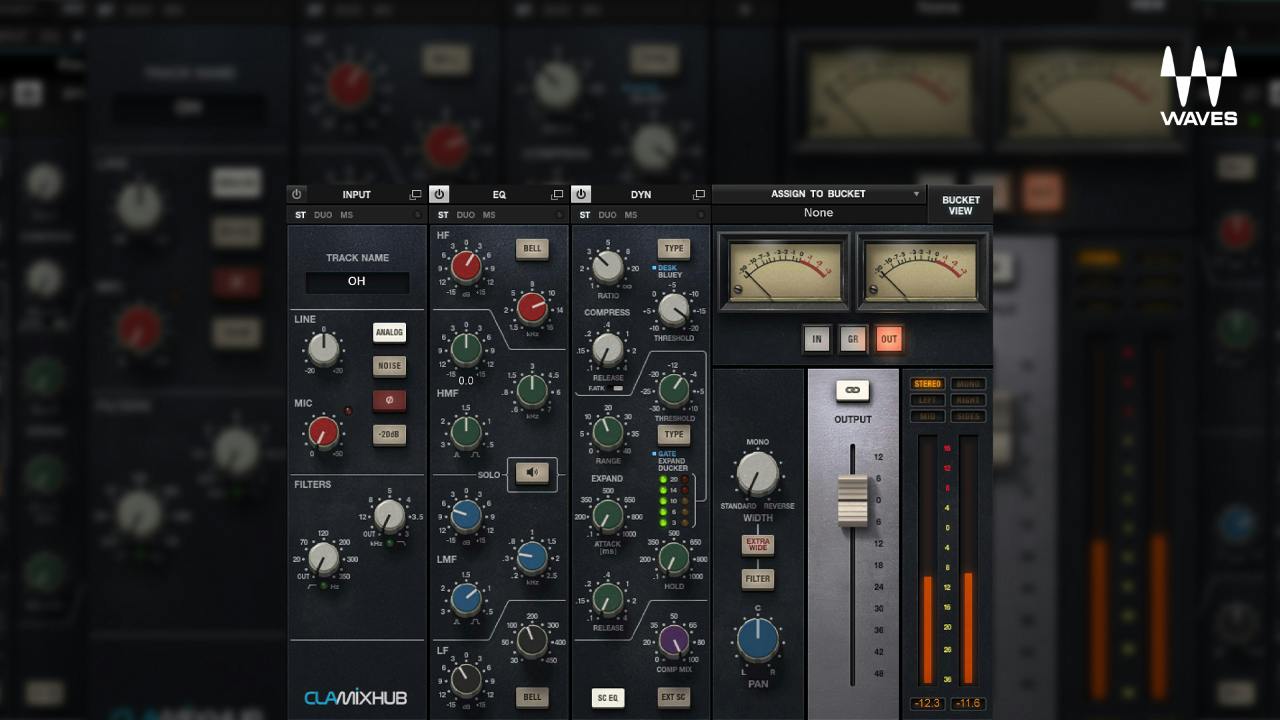The image size is (1280, 720).
Task: Select STEREO meter mode
Action: point(927,384)
